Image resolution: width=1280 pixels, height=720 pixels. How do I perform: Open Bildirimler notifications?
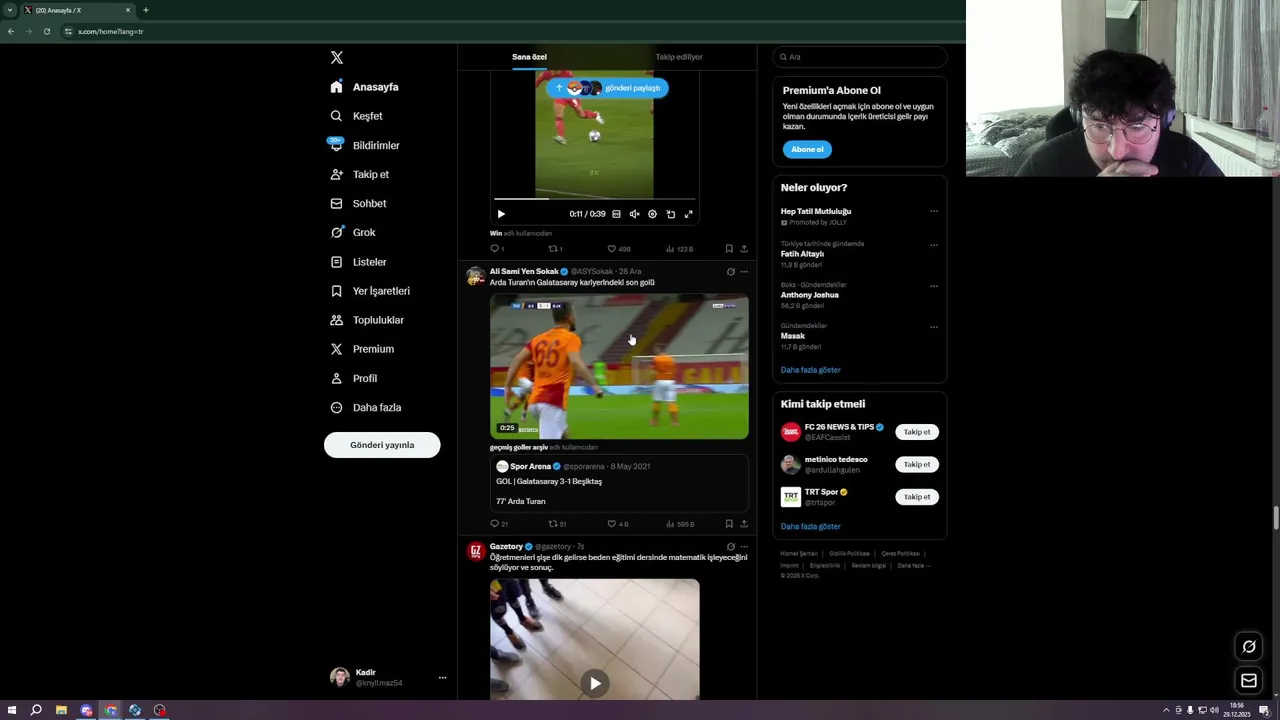tap(365, 145)
